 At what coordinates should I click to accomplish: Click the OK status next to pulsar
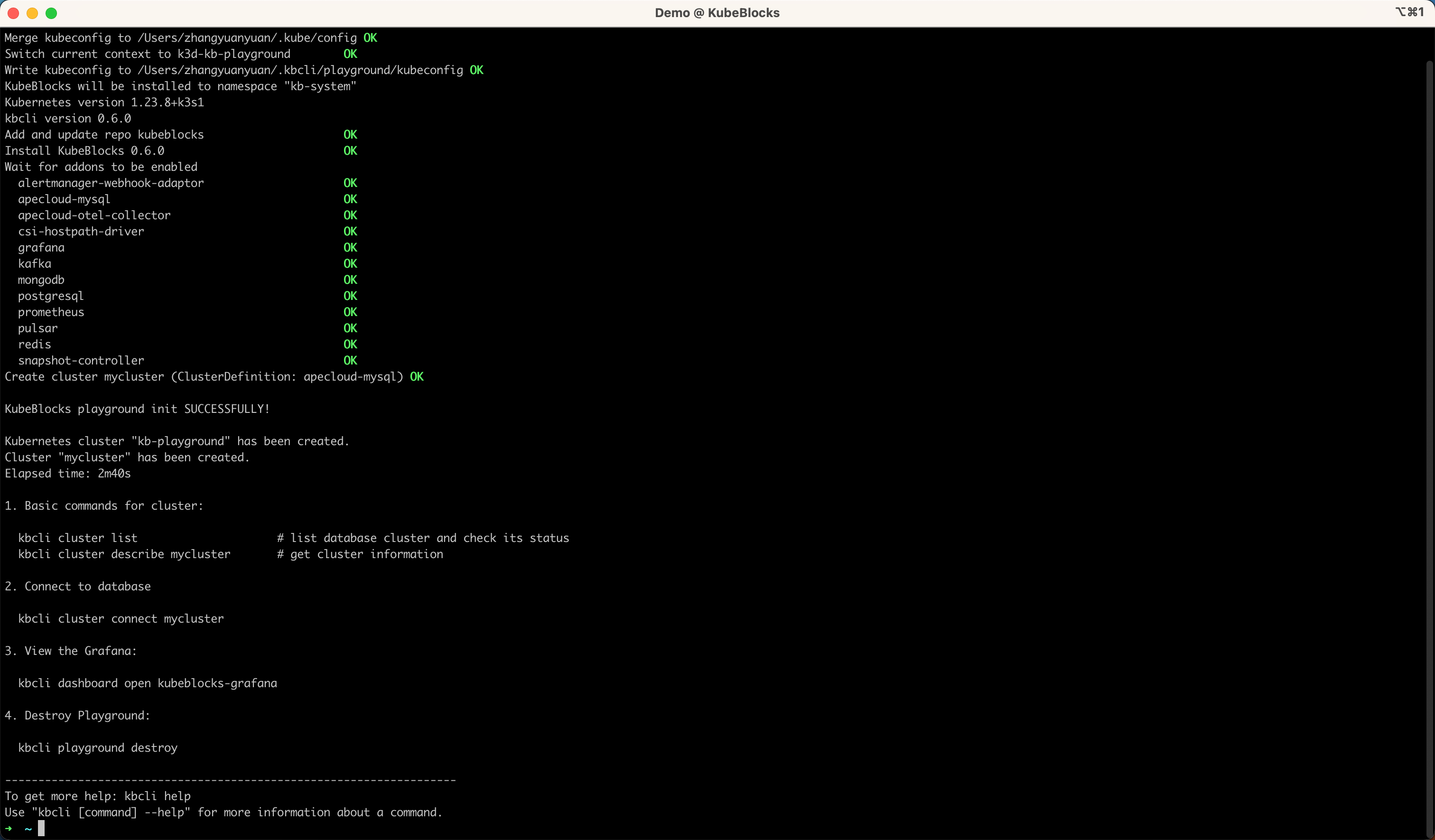click(350, 328)
